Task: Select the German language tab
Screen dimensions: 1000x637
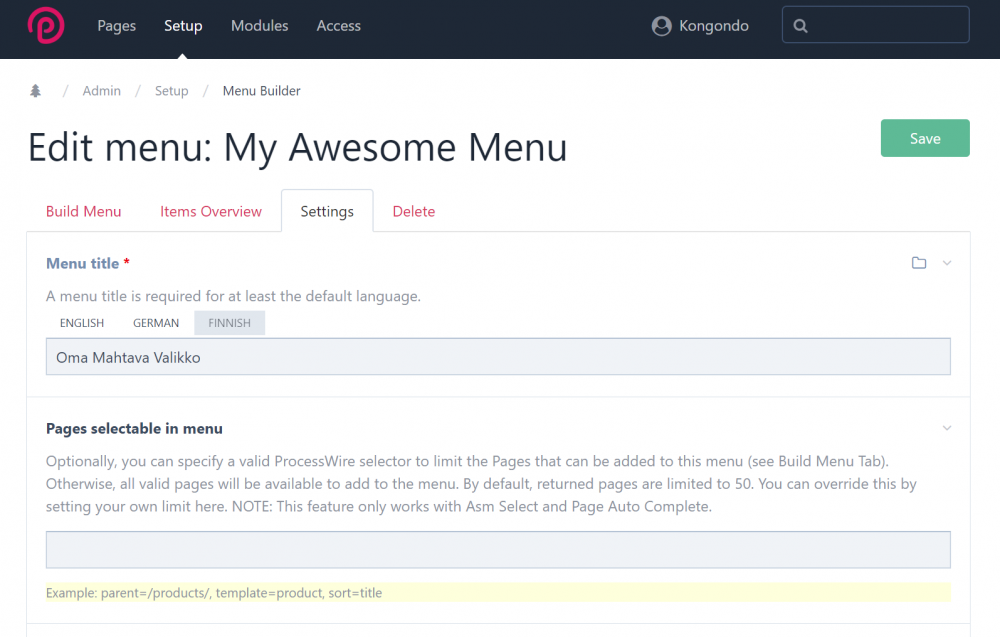Action: pyautogui.click(x=156, y=323)
